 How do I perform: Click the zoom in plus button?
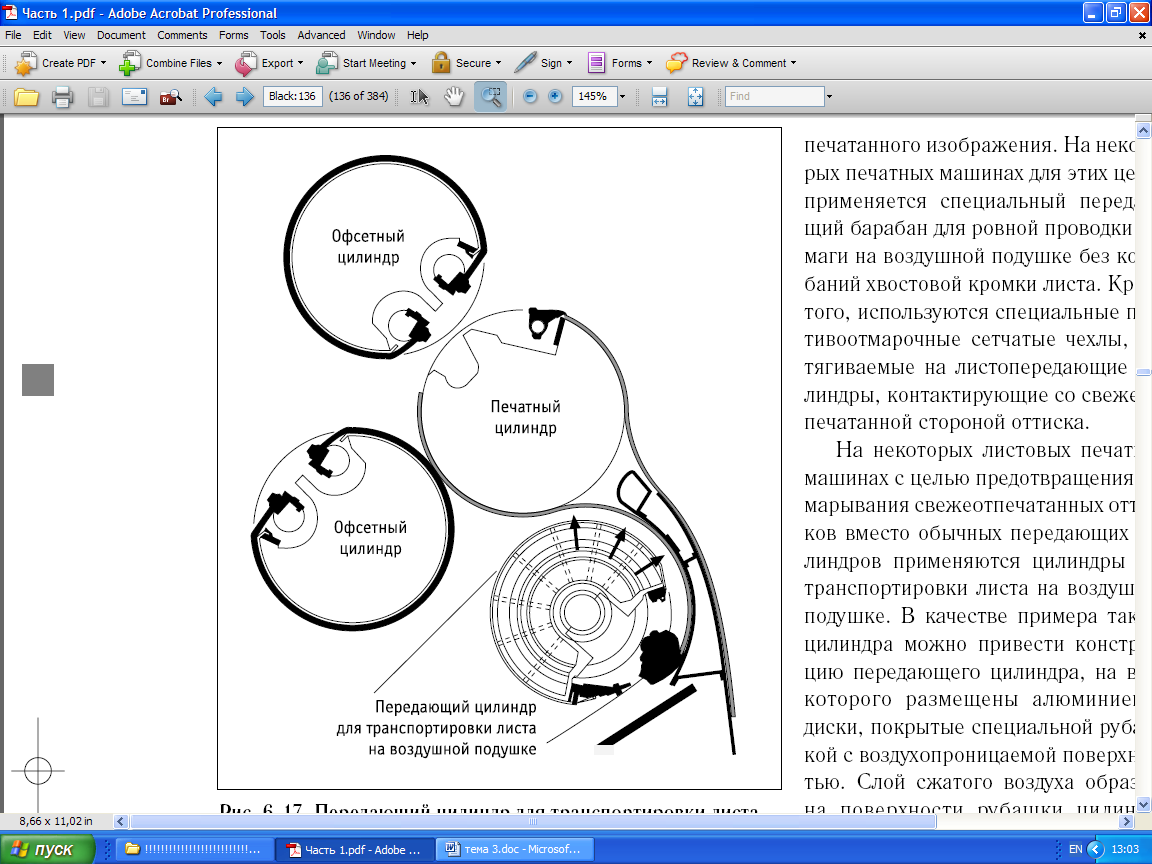(x=555, y=96)
